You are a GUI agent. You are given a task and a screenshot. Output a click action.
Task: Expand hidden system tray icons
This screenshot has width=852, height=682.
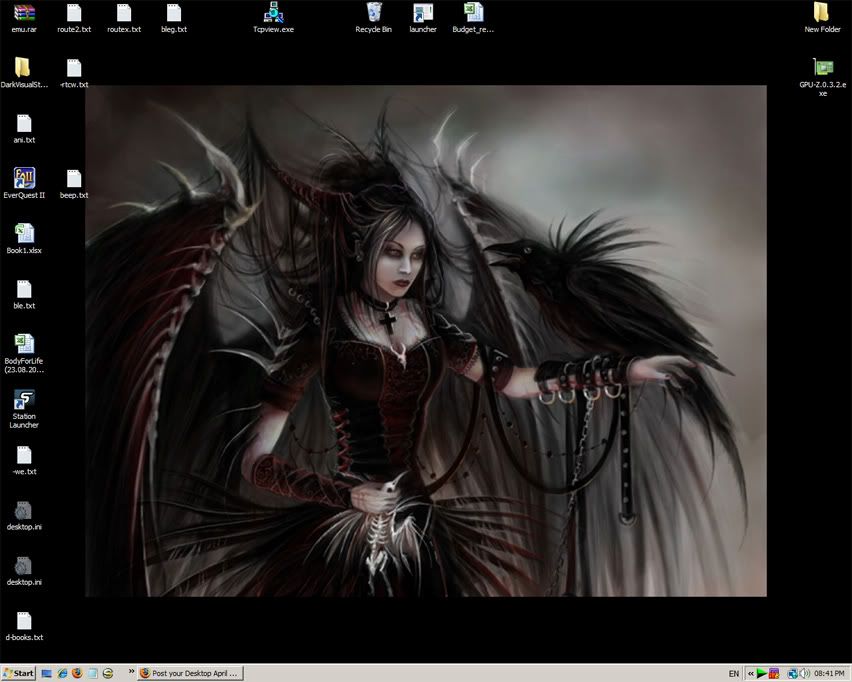(x=751, y=674)
